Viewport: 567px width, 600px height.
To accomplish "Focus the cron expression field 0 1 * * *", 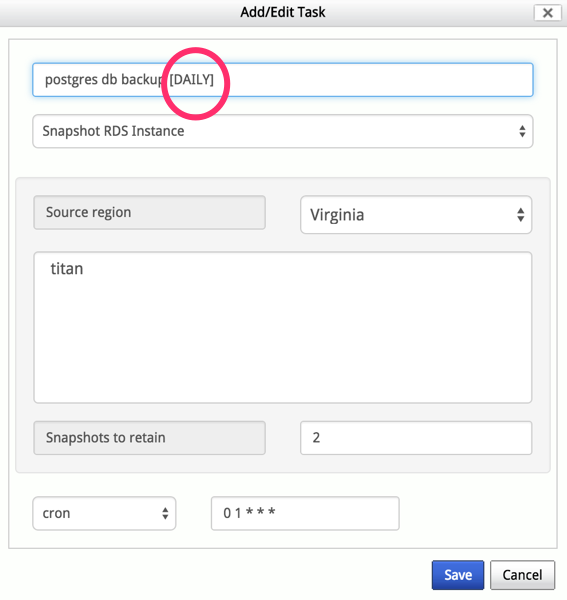I will click(305, 513).
